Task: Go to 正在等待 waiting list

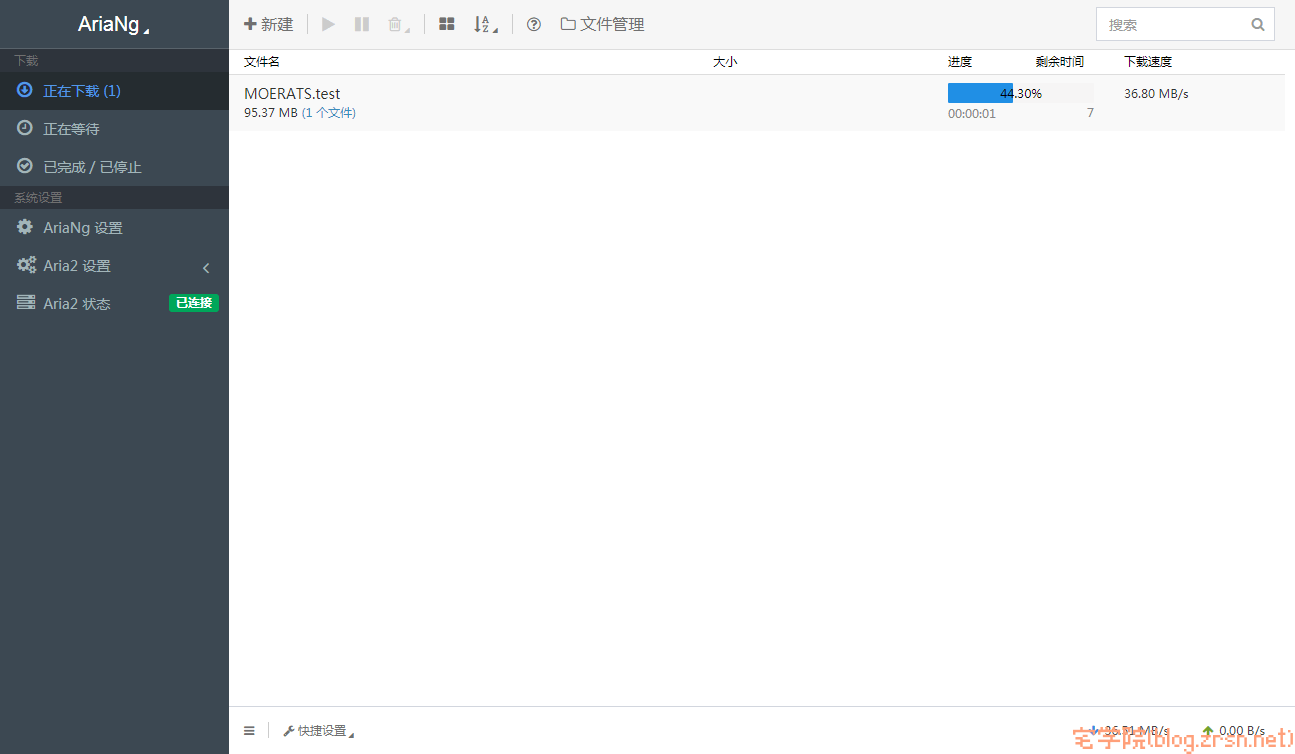Action: pos(114,129)
